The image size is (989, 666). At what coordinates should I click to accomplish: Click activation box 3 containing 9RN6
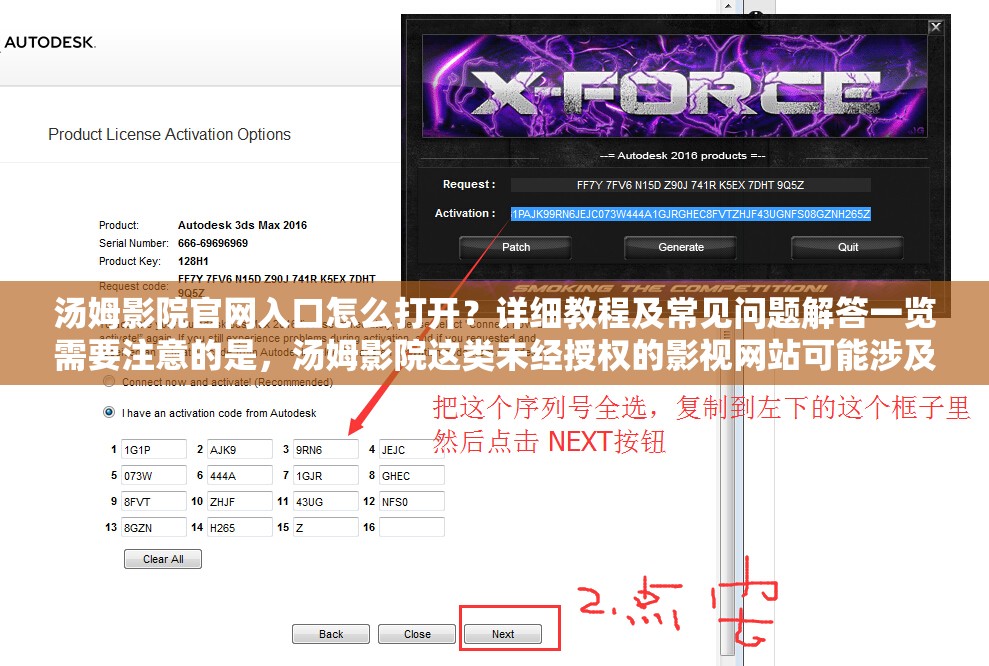[325, 449]
